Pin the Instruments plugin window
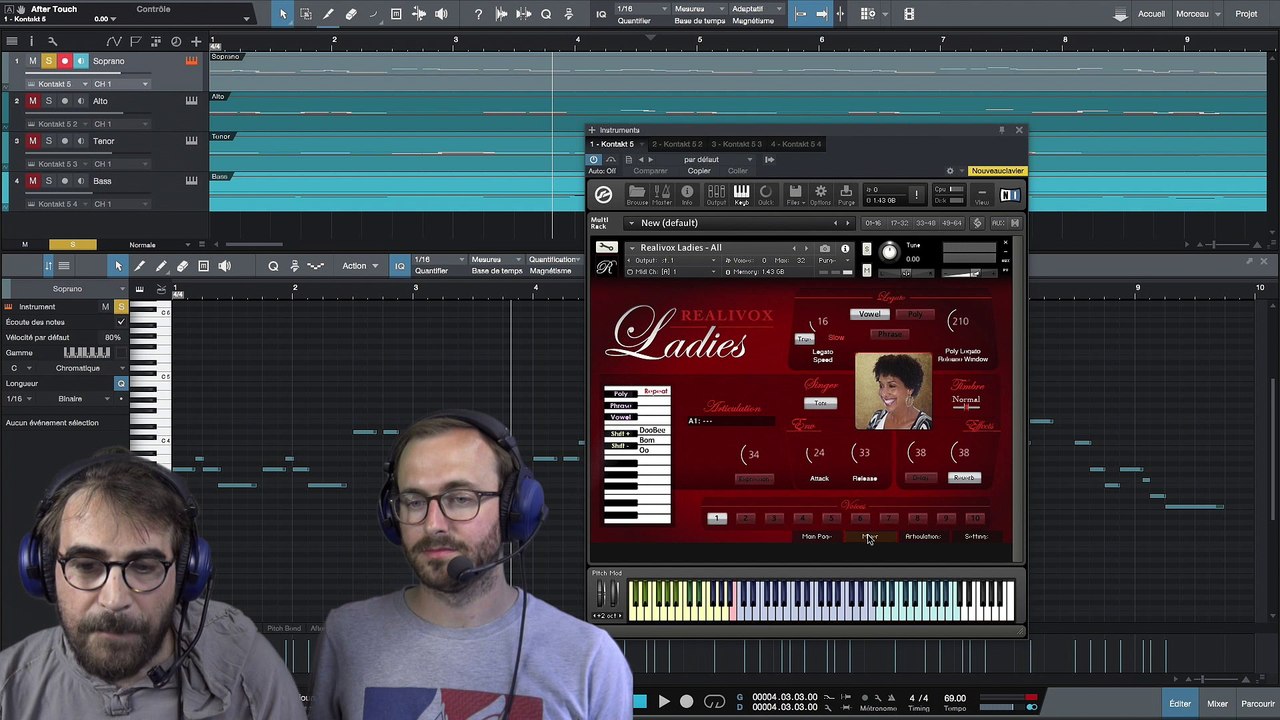1280x720 pixels. click(1001, 130)
